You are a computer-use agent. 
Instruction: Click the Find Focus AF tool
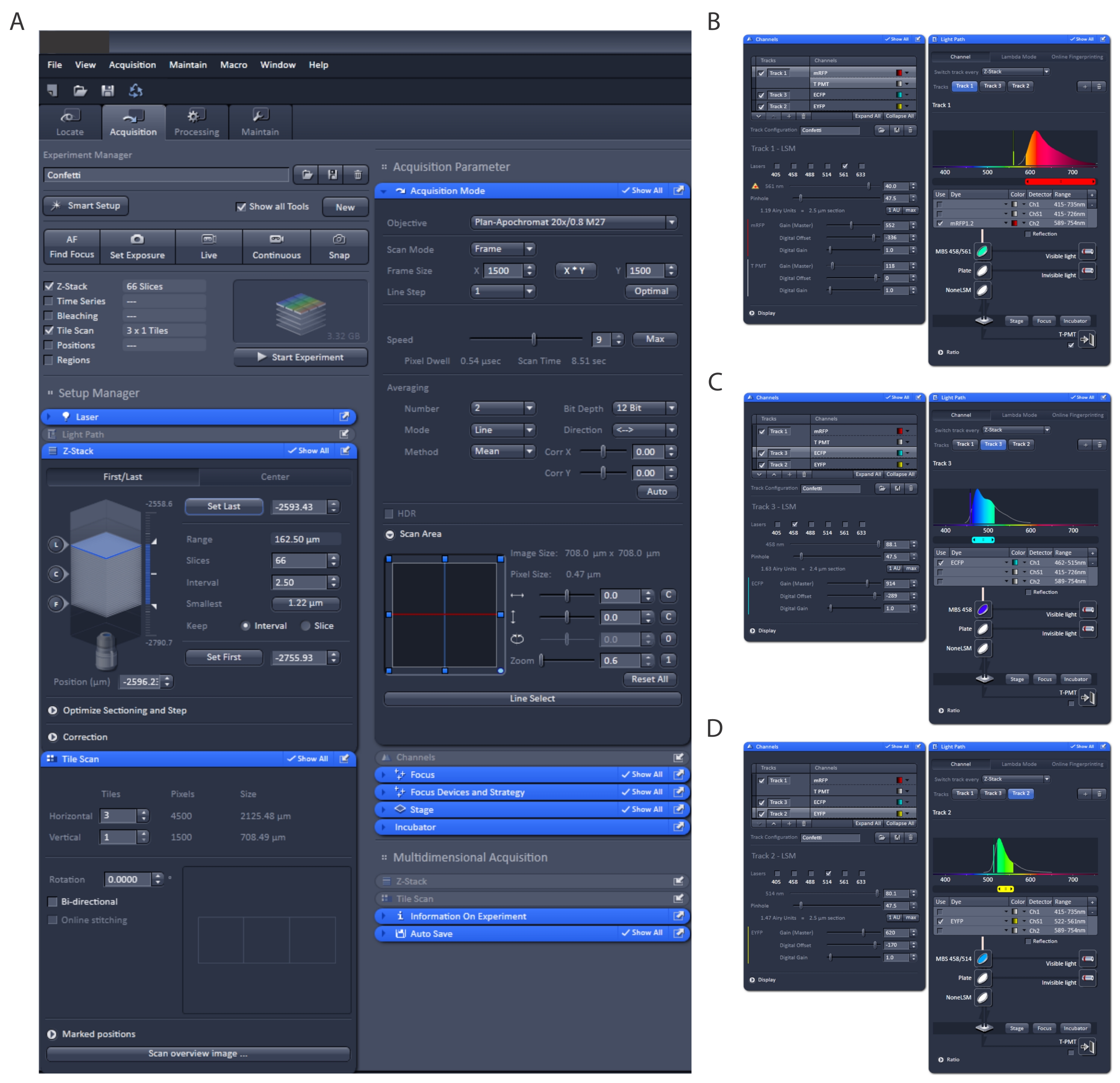point(71,247)
